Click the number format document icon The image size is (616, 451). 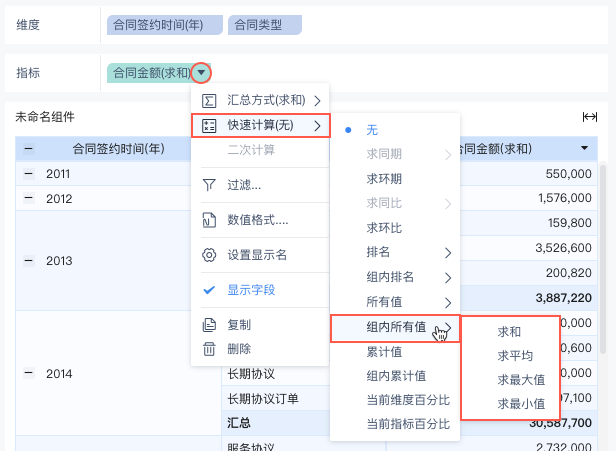click(x=209, y=220)
